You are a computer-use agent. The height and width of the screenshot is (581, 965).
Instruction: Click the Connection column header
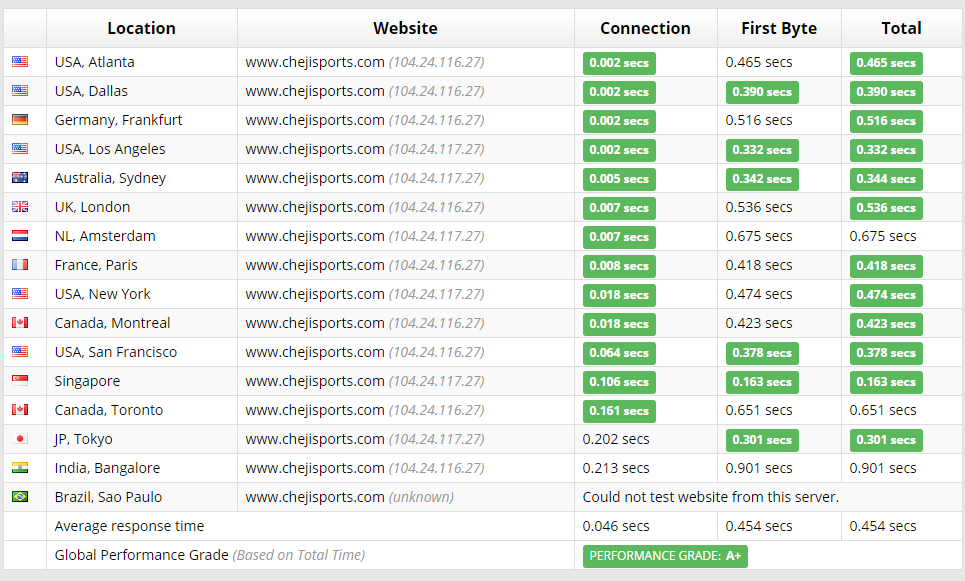tap(646, 28)
